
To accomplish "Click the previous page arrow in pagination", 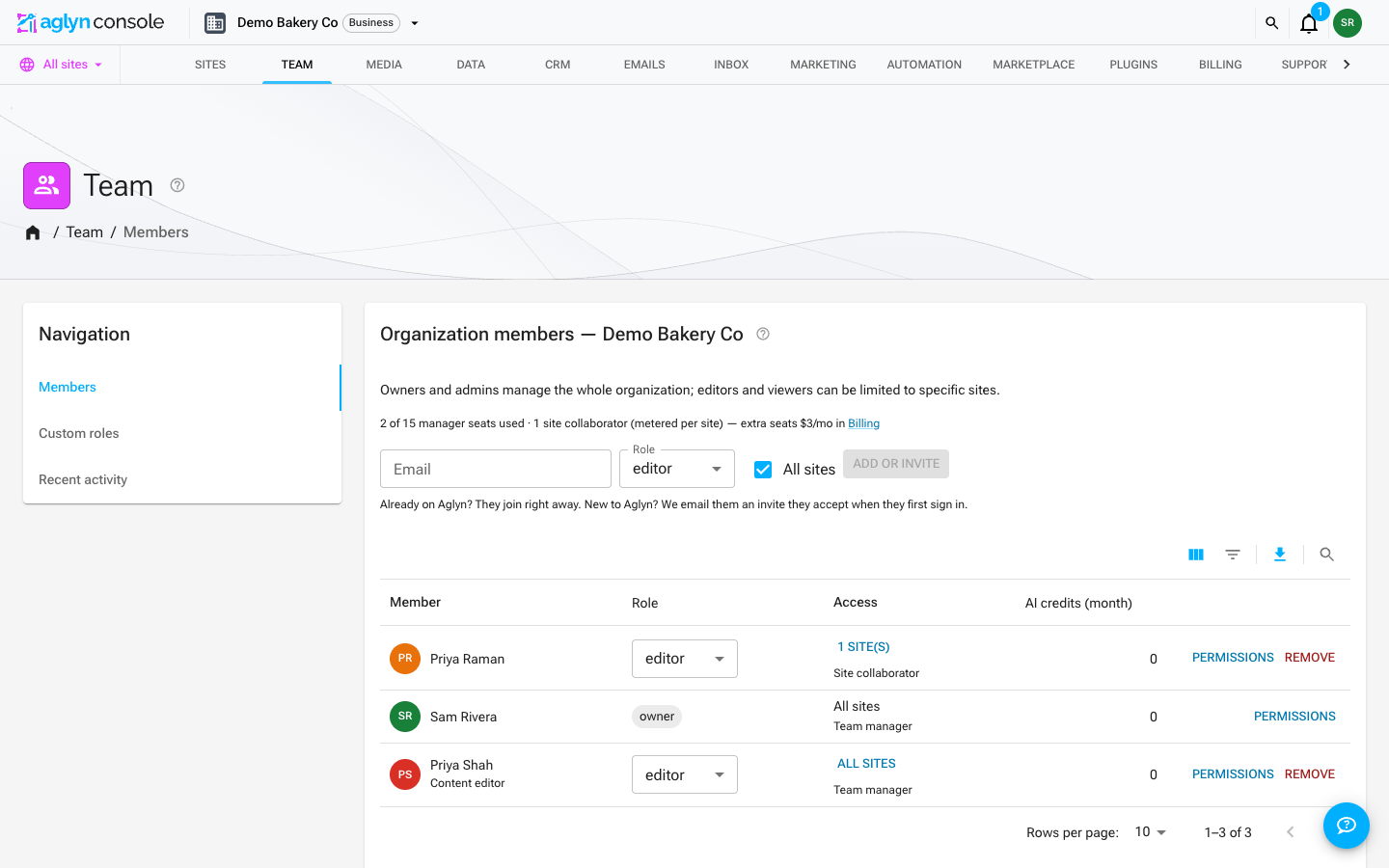I will click(1291, 832).
